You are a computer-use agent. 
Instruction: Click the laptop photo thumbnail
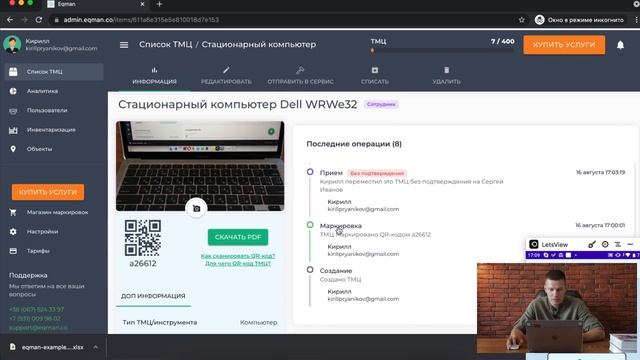tap(200, 166)
